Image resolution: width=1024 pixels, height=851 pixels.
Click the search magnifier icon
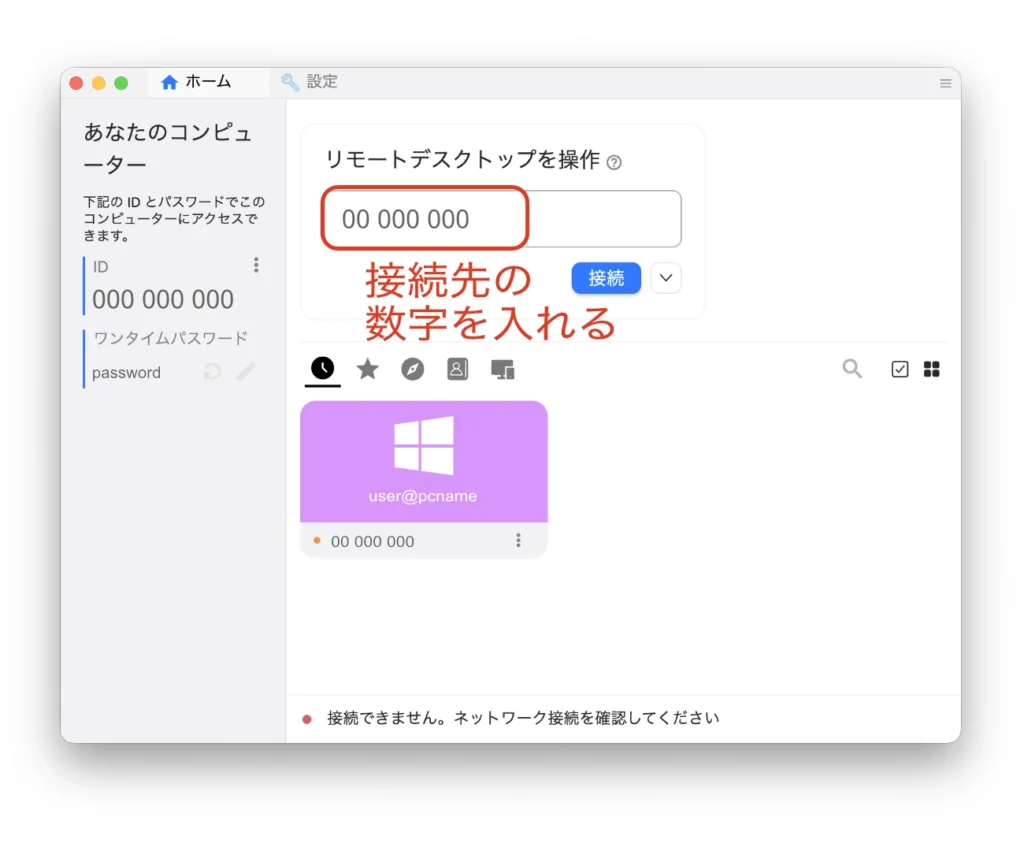852,369
